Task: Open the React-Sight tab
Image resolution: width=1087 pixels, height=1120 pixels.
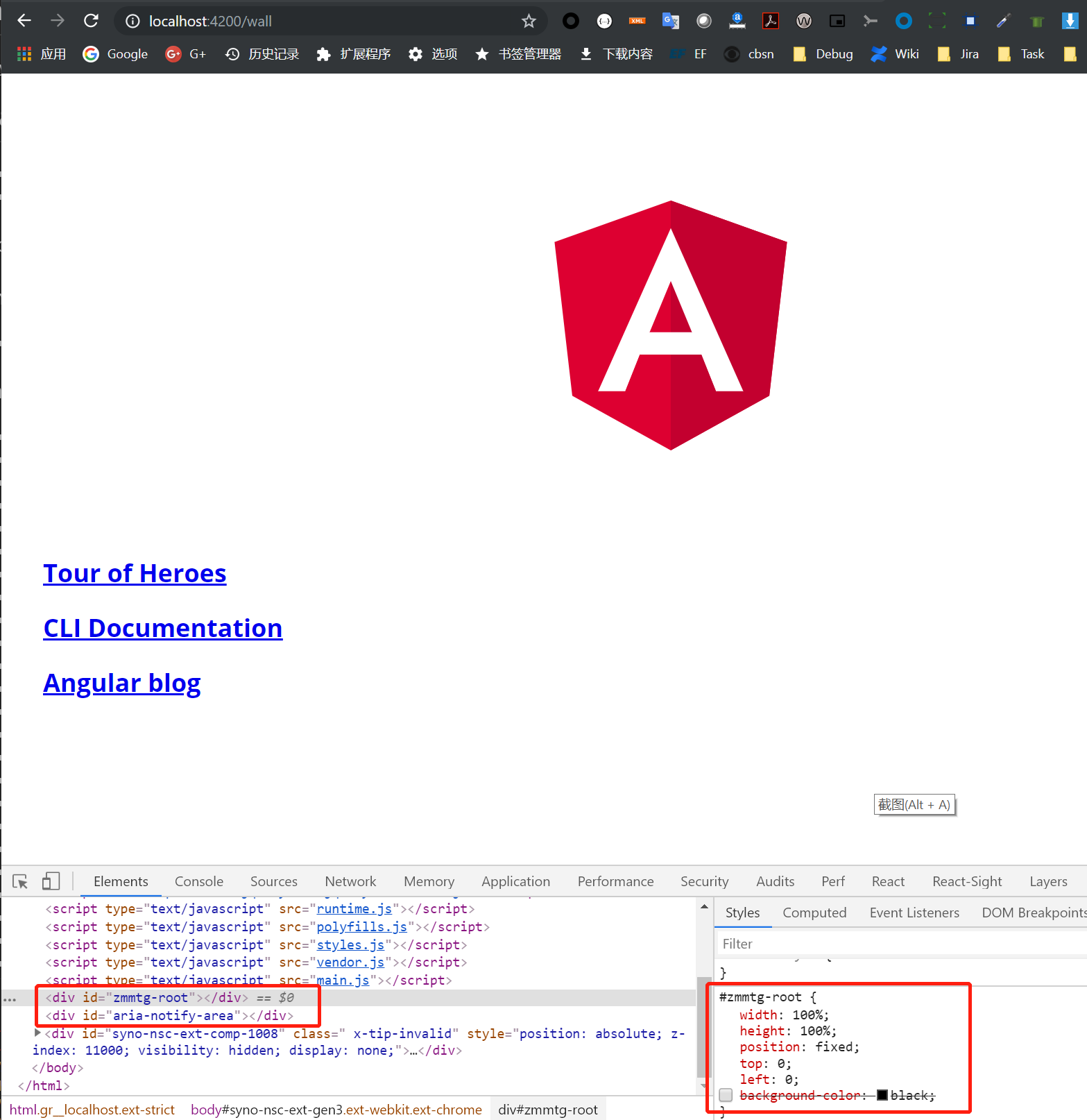Action: pos(967,881)
